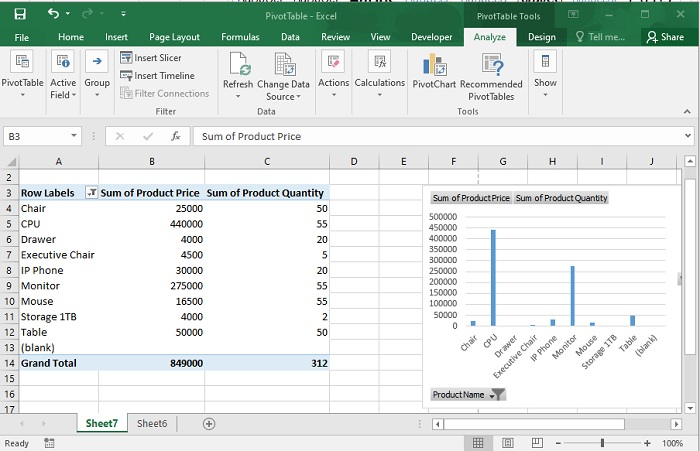Open the Row Labels filter dropdown
This screenshot has height=451, width=700.
point(92,193)
